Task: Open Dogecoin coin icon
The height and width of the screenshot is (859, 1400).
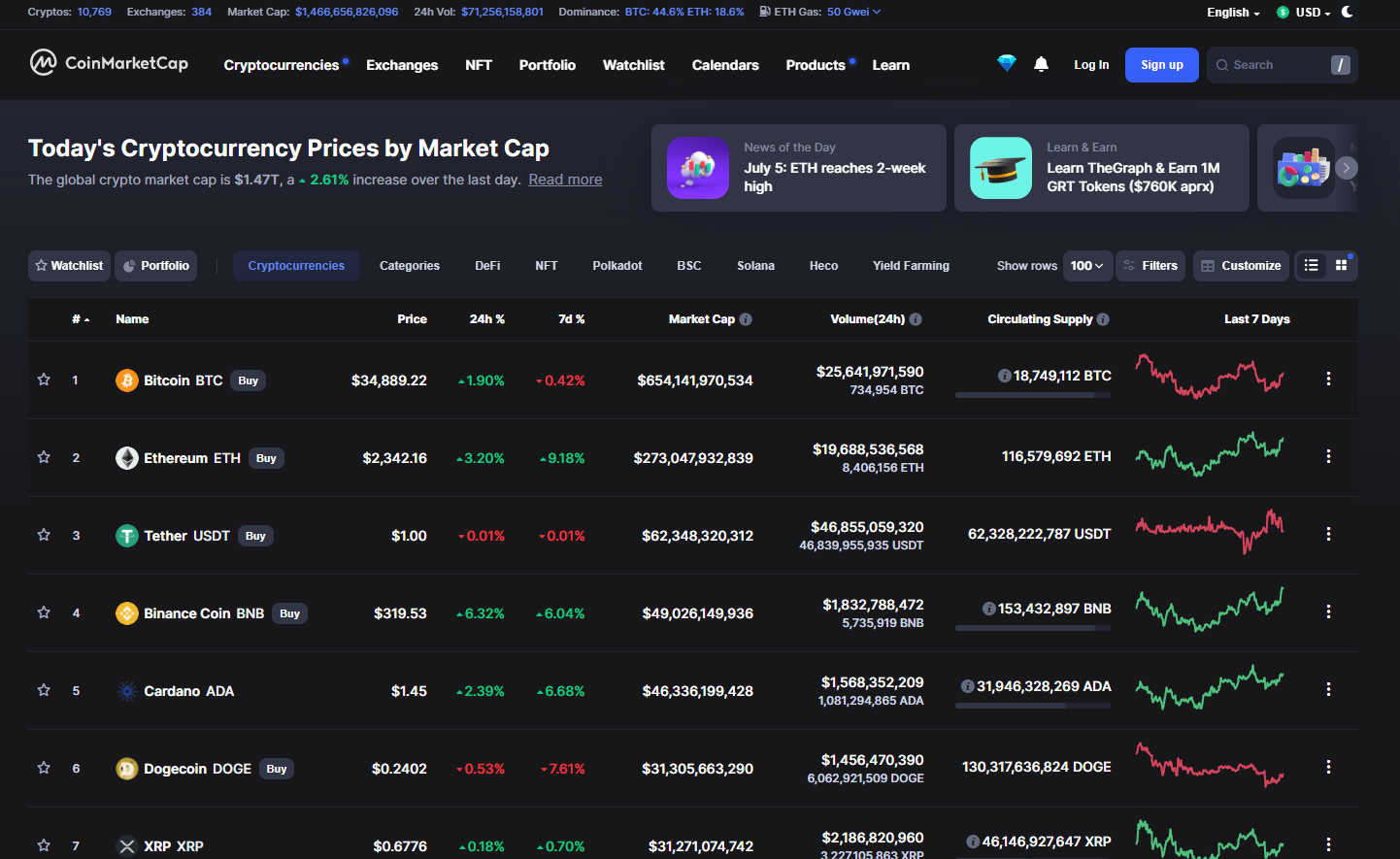Action: click(127, 769)
